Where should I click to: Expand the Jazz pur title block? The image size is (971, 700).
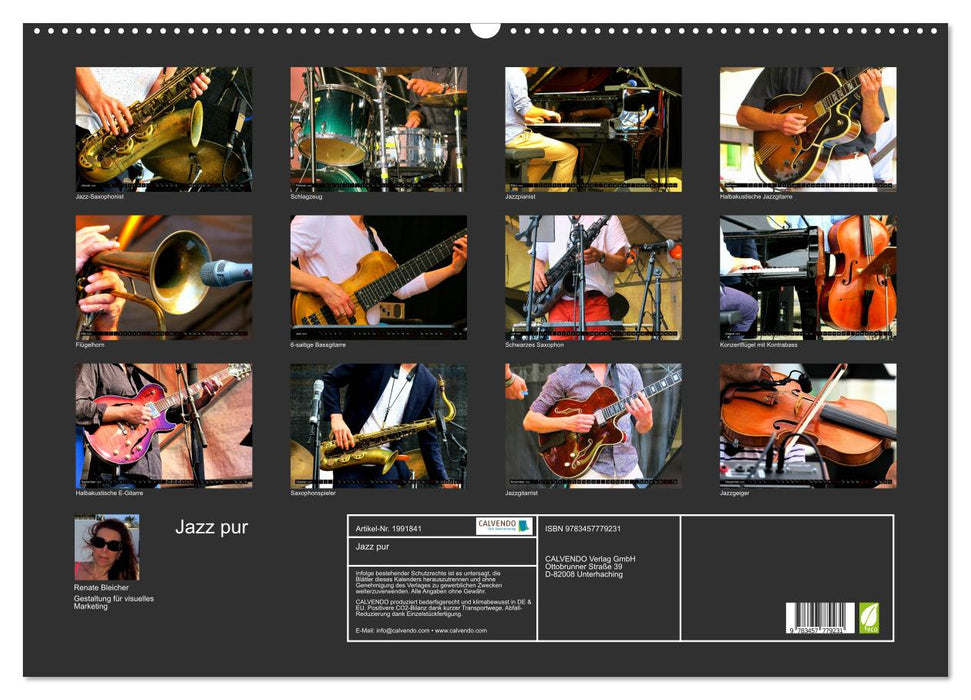pyautogui.click(x=213, y=527)
